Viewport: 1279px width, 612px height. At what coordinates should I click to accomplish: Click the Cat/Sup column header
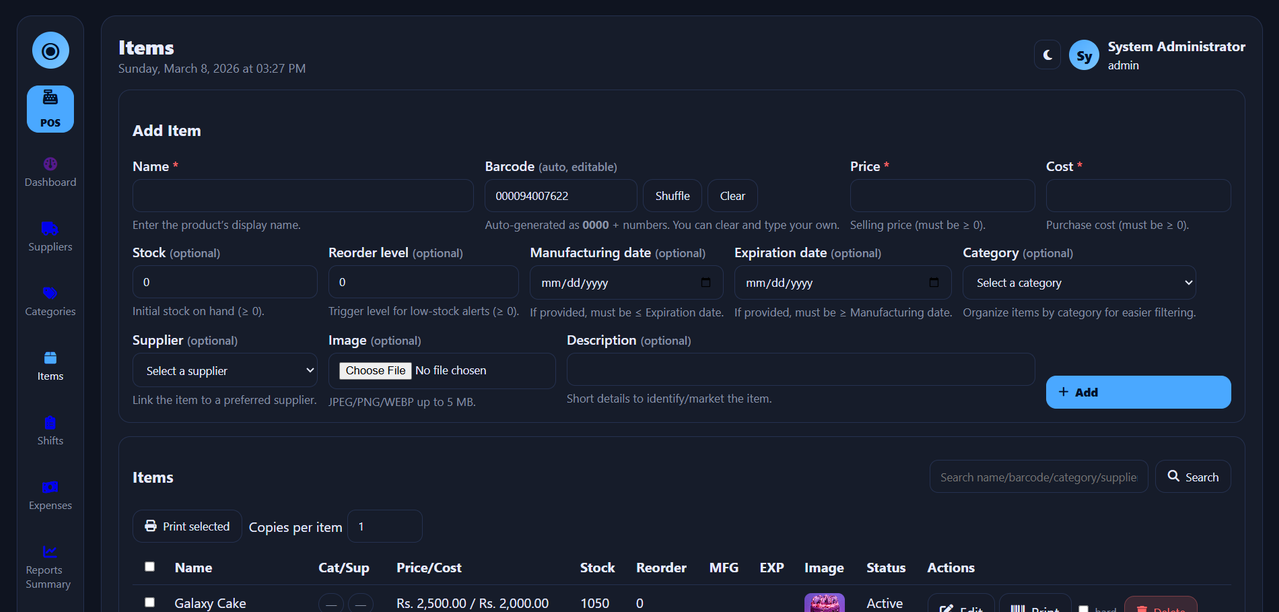coord(344,567)
